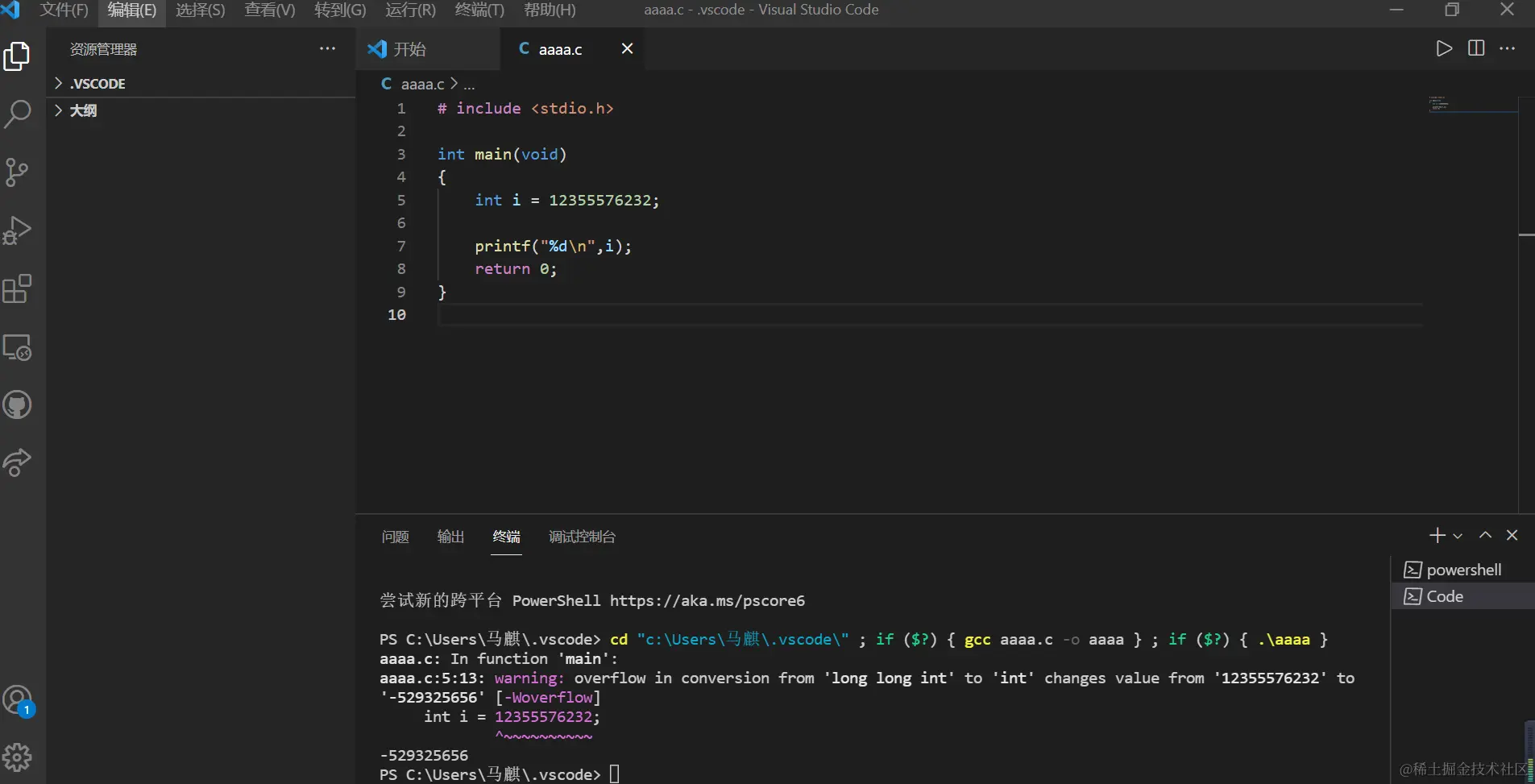
Task: Open the 终端(T) menu
Action: pyautogui.click(x=479, y=10)
